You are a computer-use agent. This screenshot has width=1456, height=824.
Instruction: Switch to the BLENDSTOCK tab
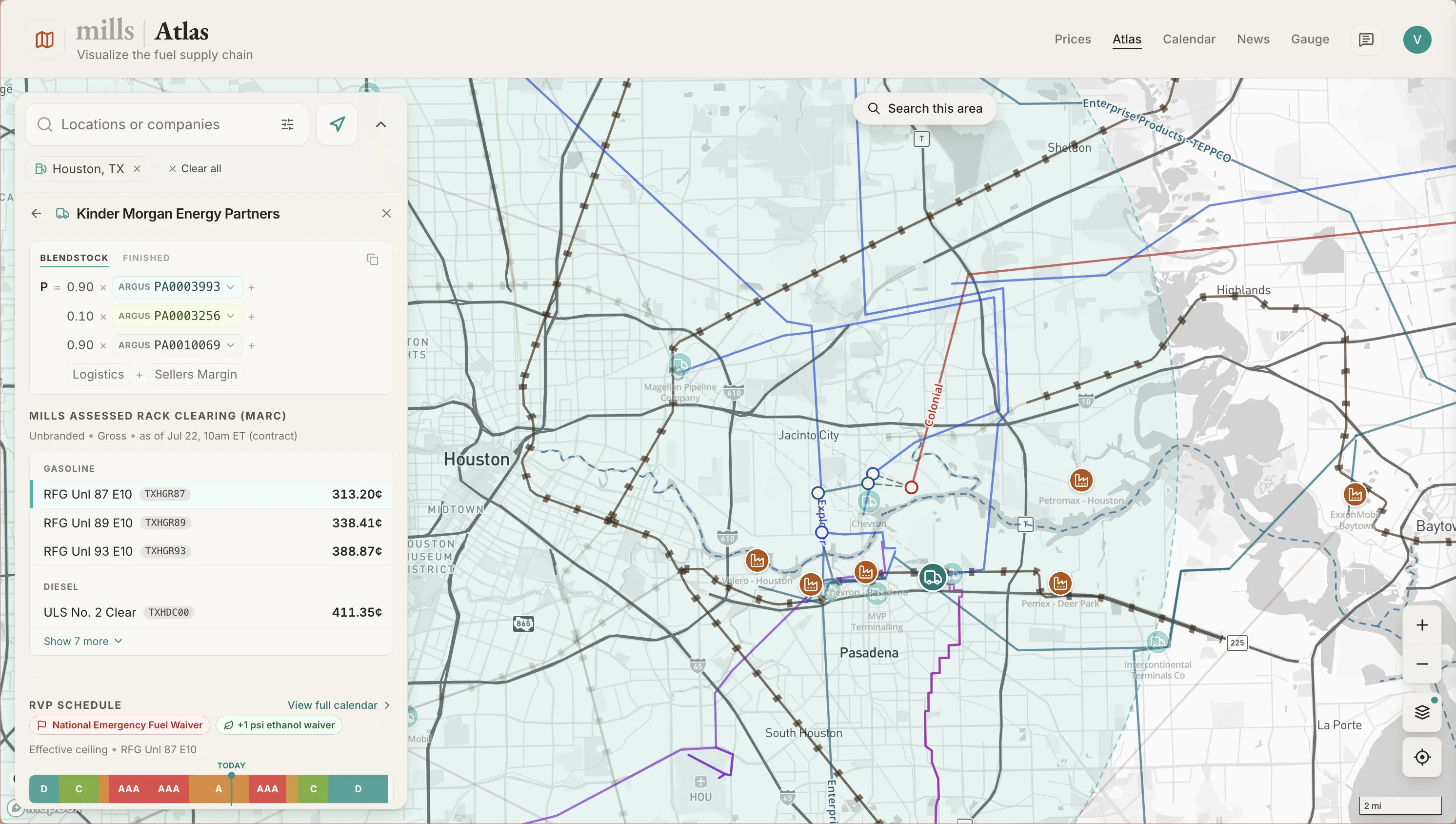point(74,258)
